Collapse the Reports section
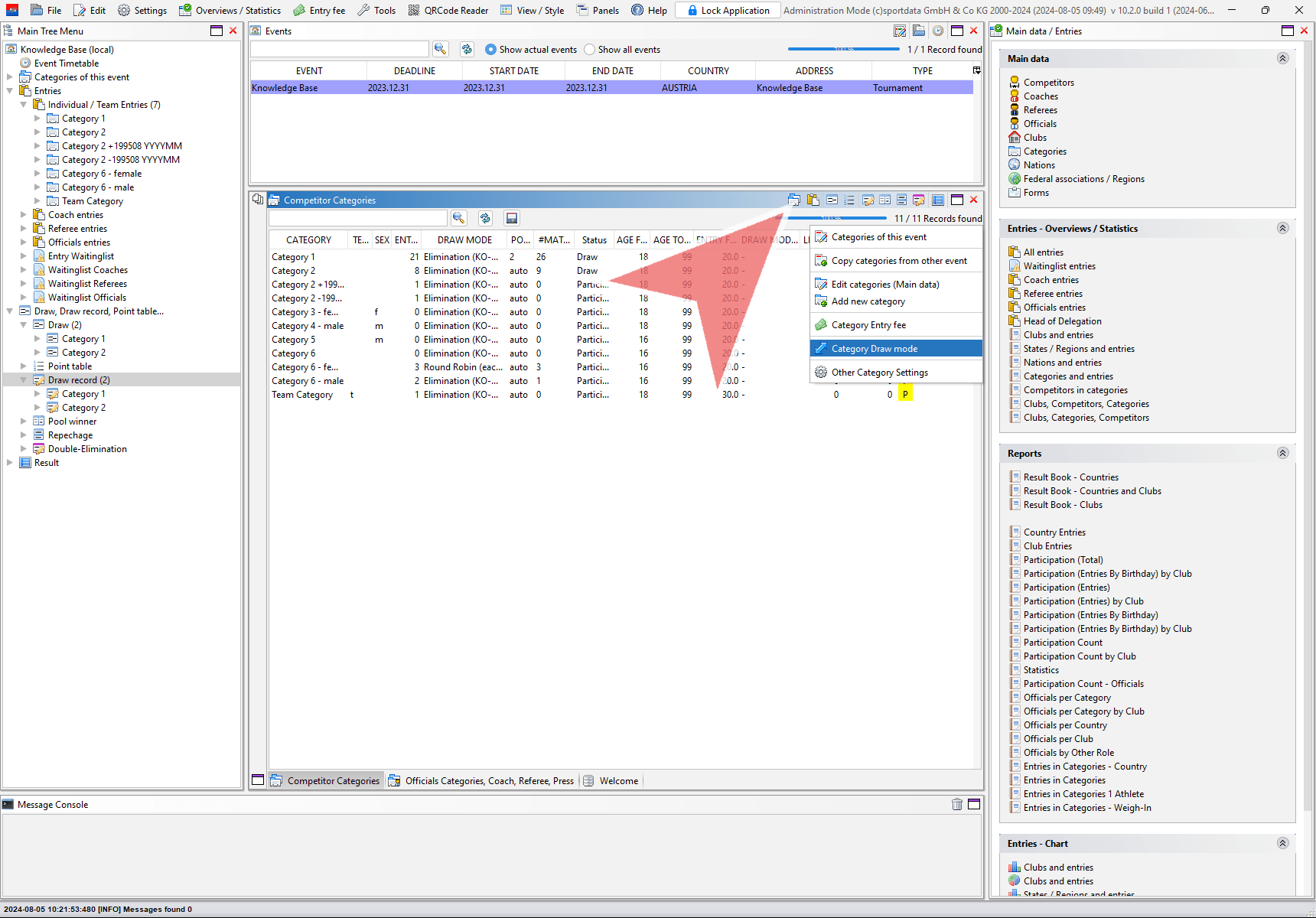 pos(1283,454)
